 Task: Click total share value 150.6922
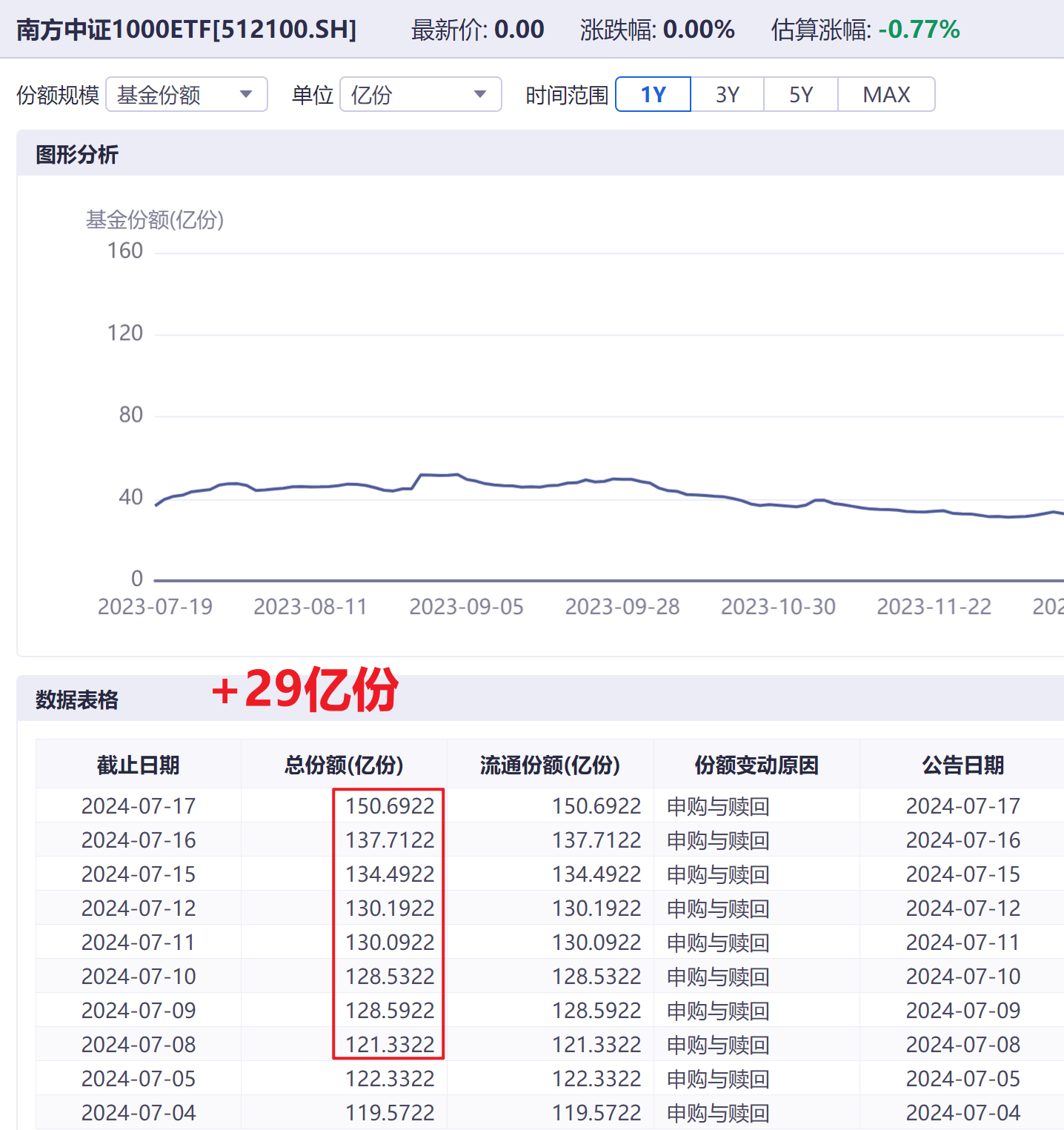(390, 805)
